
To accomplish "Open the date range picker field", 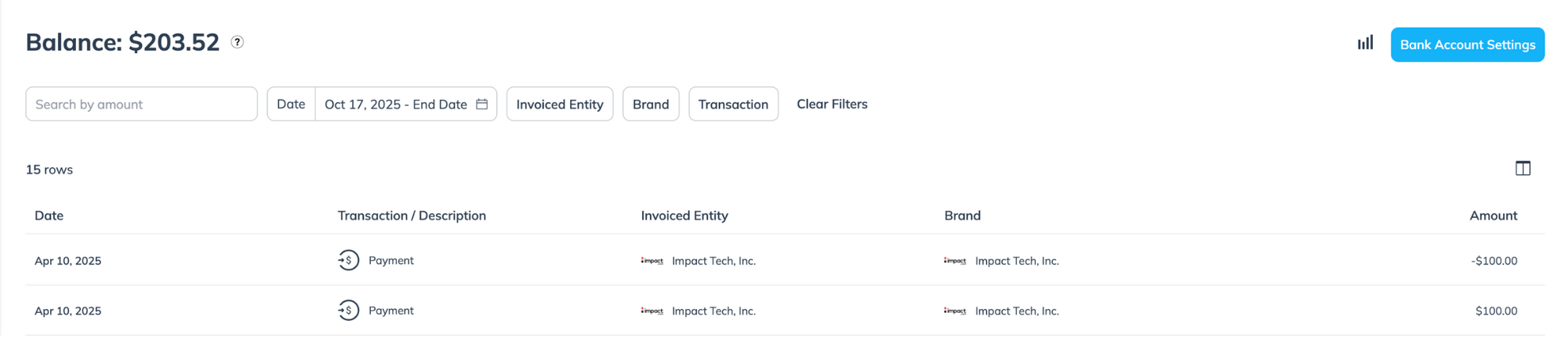I will tap(396, 104).
